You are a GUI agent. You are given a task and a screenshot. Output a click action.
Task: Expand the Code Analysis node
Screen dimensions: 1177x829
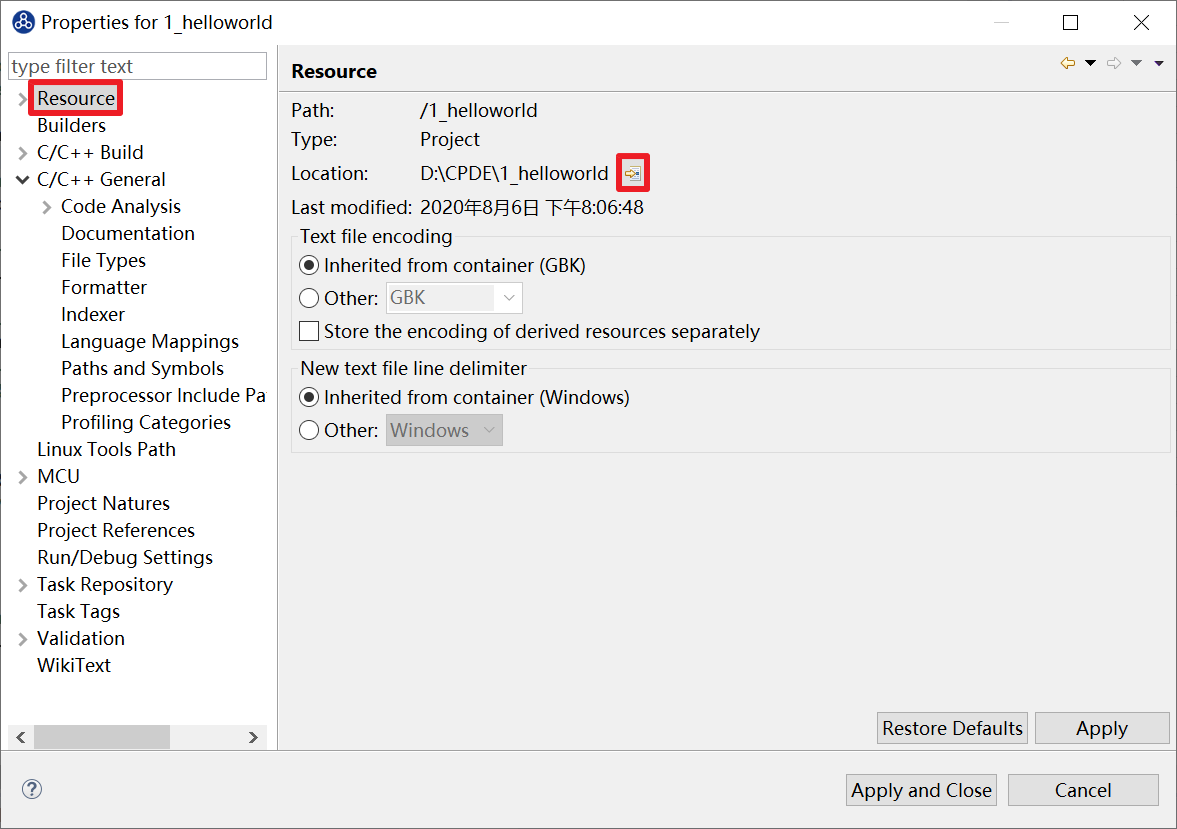click(x=46, y=207)
